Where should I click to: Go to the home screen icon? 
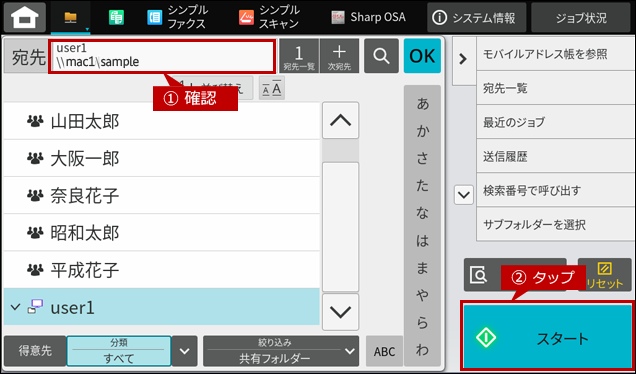coord(25,17)
